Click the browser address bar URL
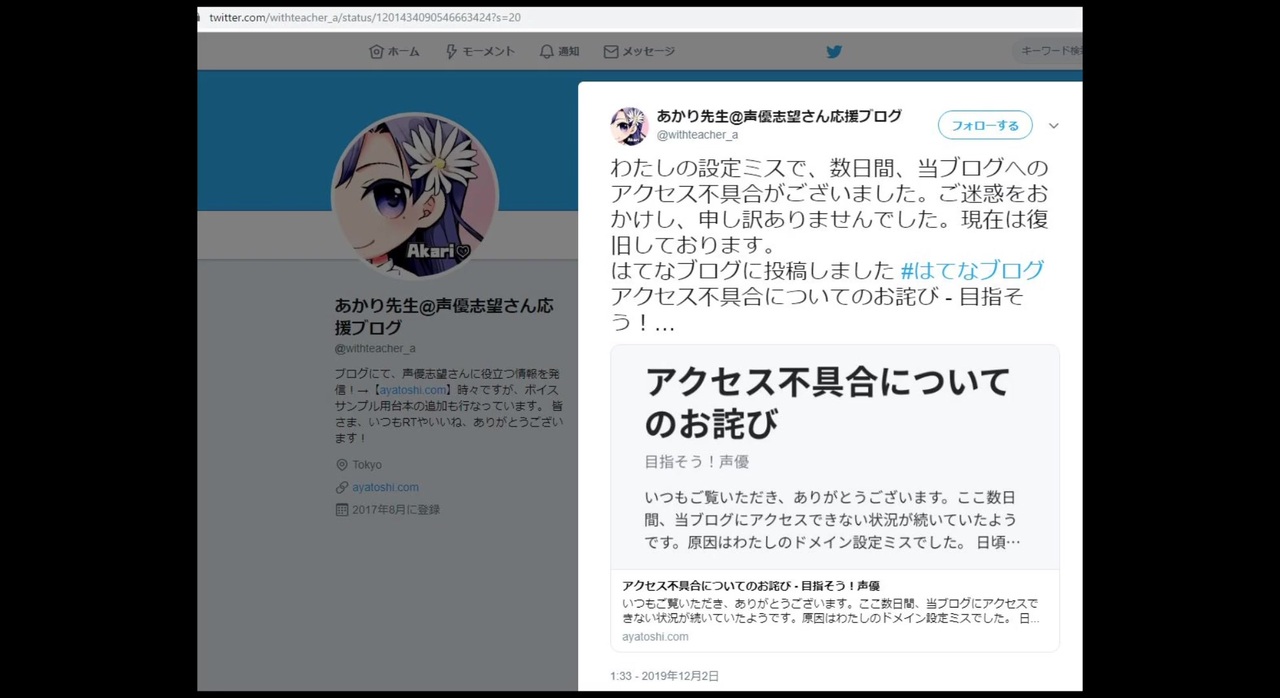 click(364, 18)
